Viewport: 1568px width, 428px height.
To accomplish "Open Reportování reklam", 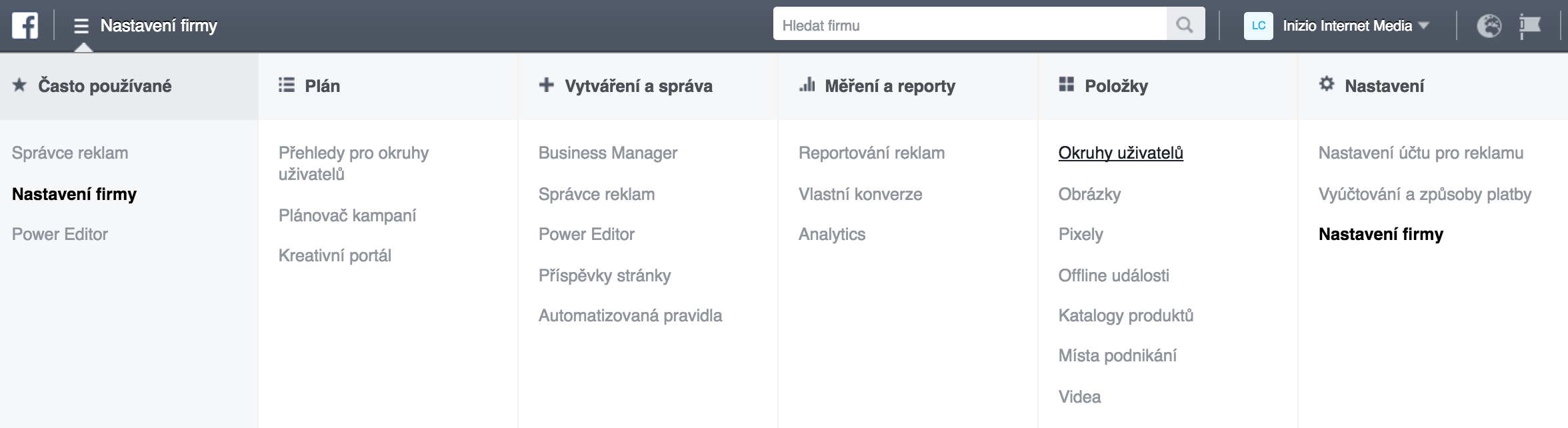I will tap(872, 153).
